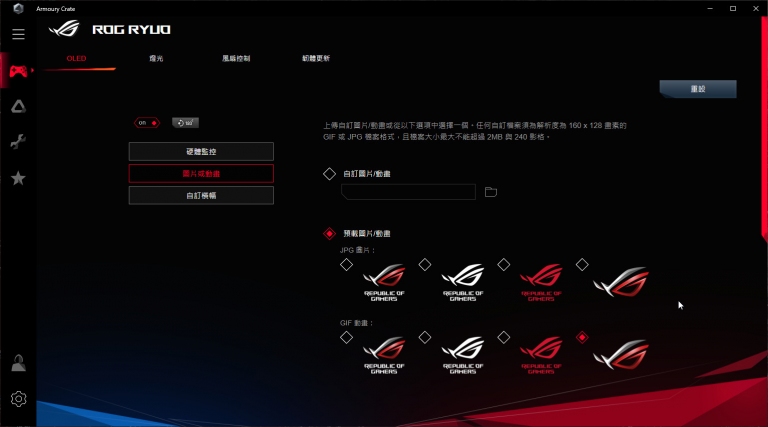The width and height of the screenshot is (768, 427).
Task: Open the Aura Sync triangle icon
Action: pyautogui.click(x=19, y=106)
